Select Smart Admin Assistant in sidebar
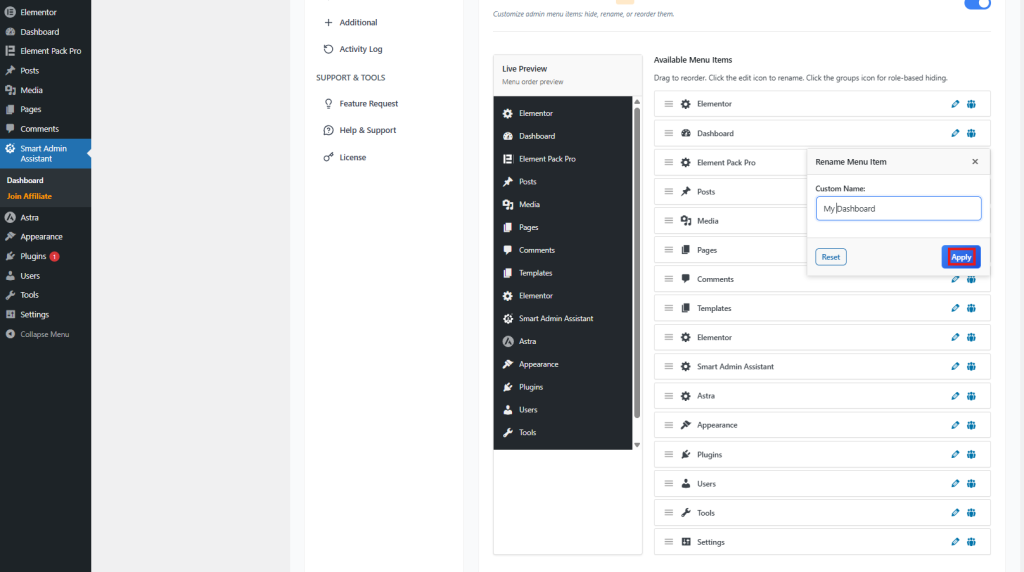The image size is (1024, 572). click(x=45, y=153)
